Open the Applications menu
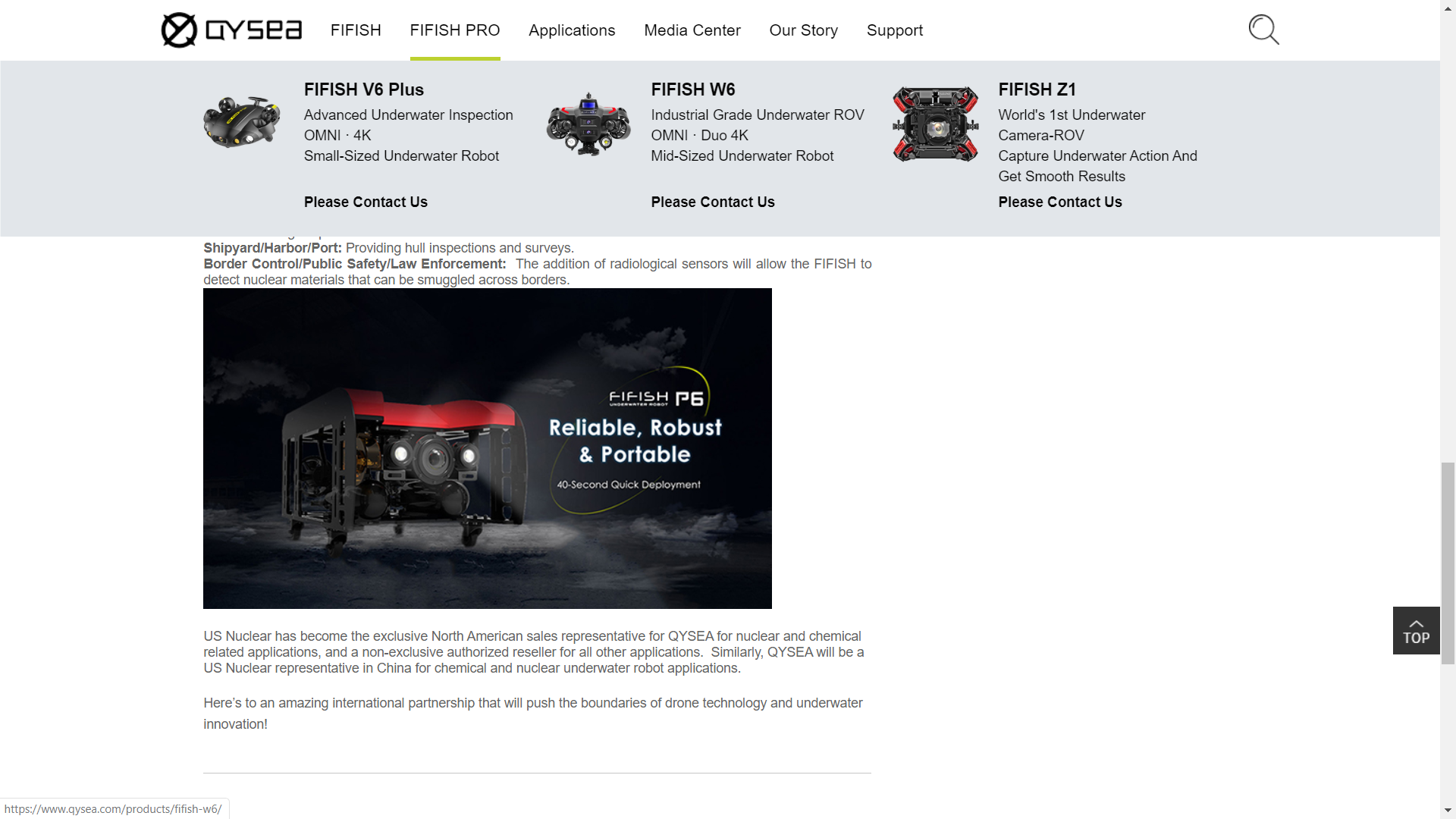The width and height of the screenshot is (1456, 819). pos(572,30)
